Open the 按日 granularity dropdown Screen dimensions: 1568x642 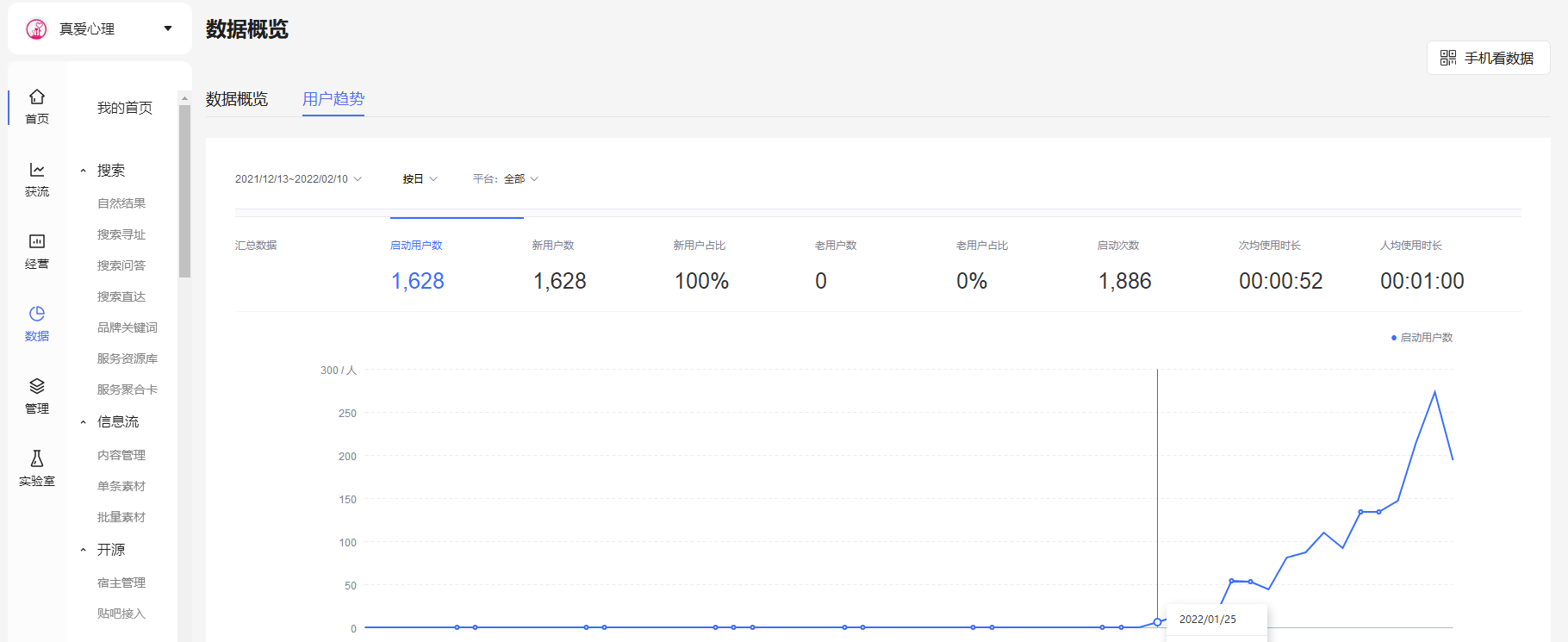click(420, 179)
